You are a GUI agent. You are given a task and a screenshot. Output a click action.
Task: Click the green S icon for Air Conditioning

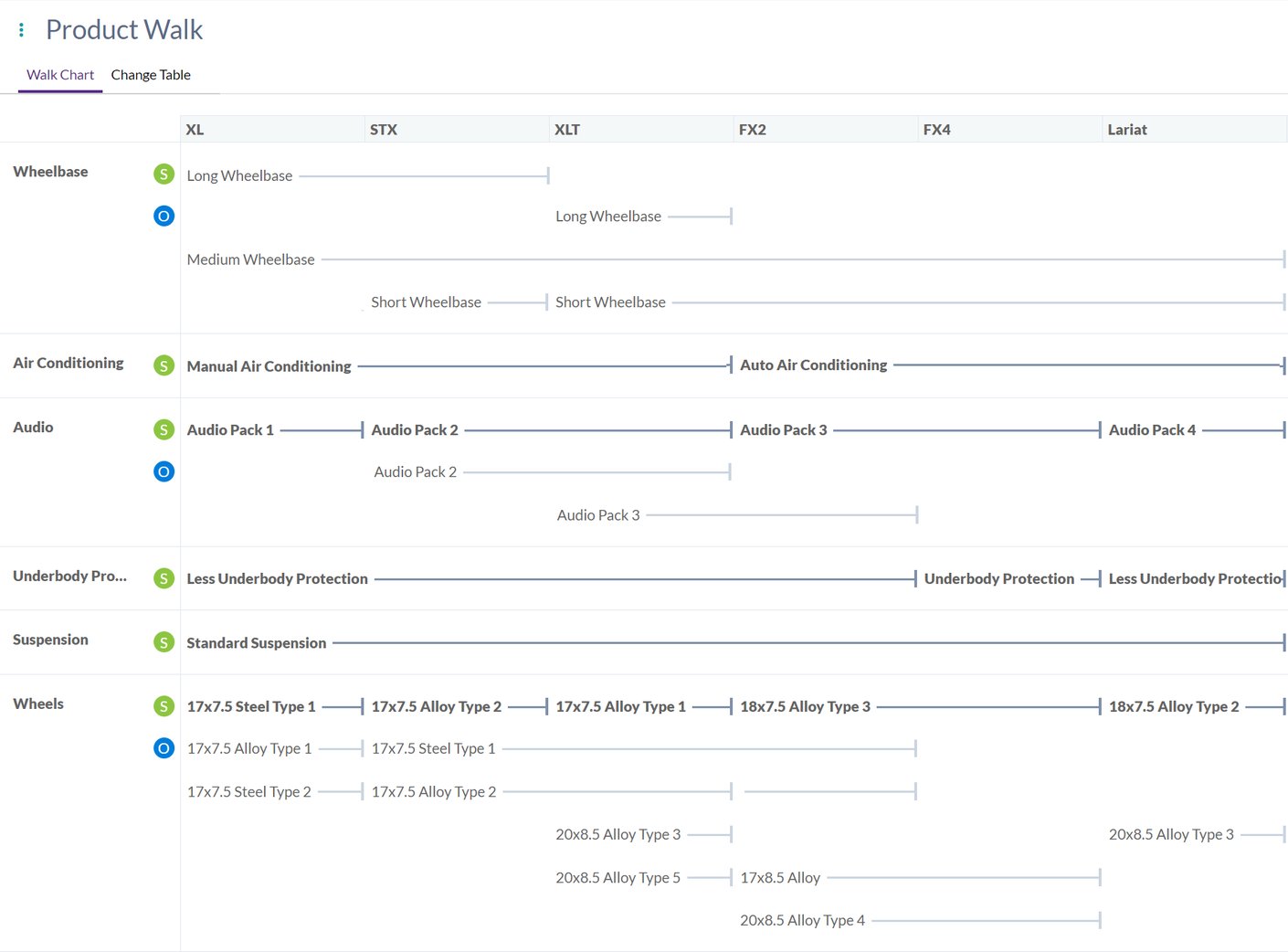164,365
